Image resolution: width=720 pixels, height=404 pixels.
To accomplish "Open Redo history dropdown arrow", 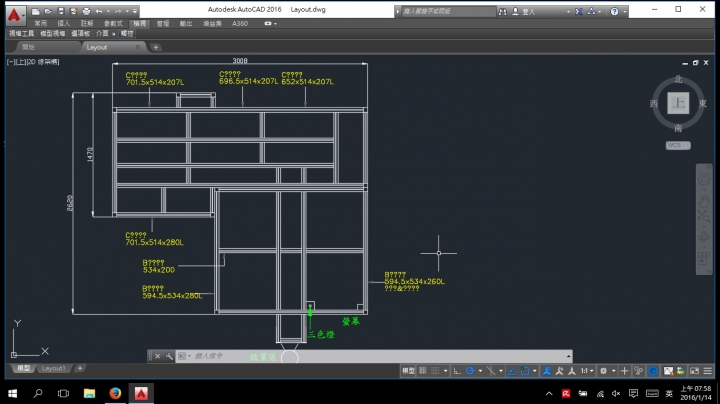I will tap(127, 11).
